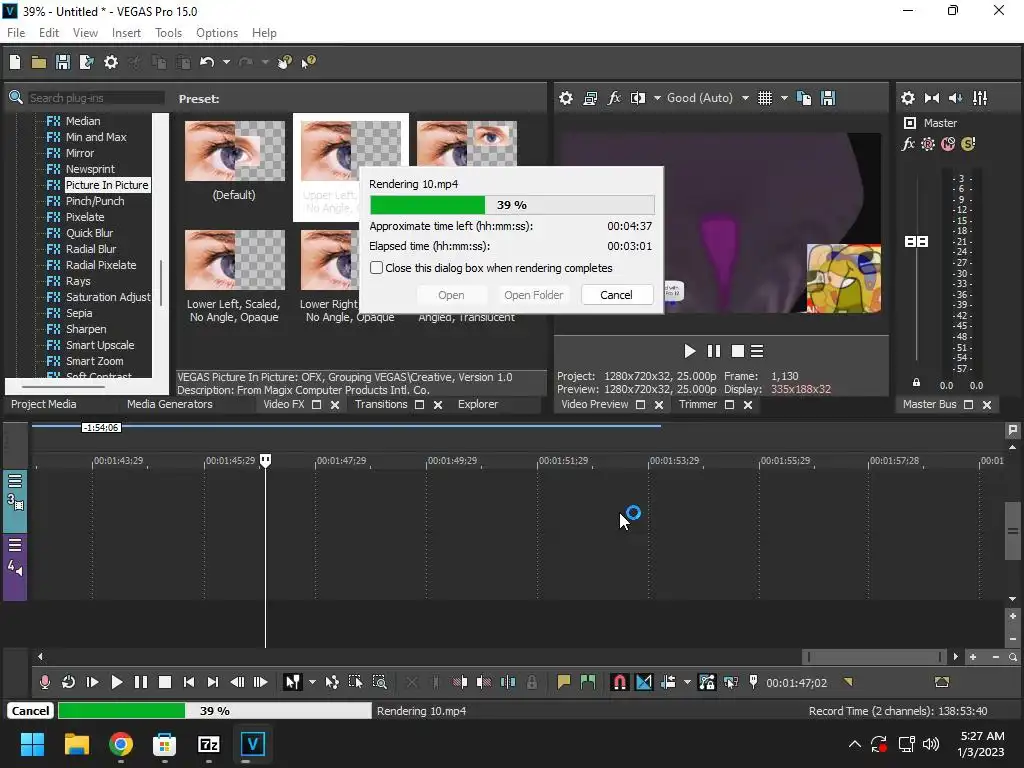Open track 4 hamburger menu
Viewport: 1024px width, 768px height.
(x=15, y=545)
